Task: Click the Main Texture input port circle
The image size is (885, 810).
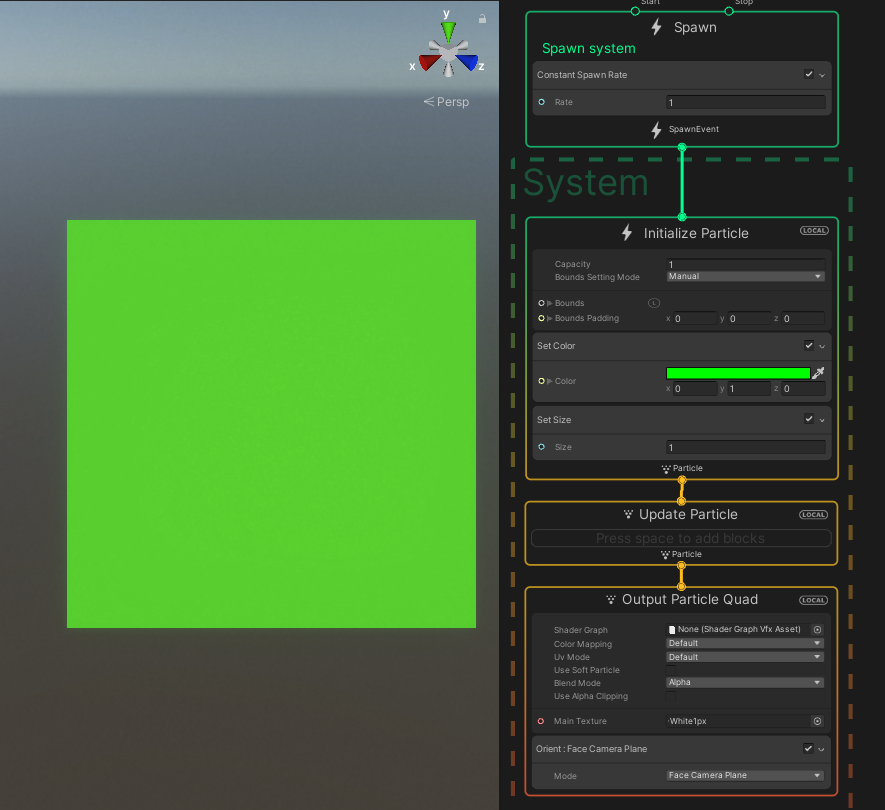Action: click(x=541, y=721)
